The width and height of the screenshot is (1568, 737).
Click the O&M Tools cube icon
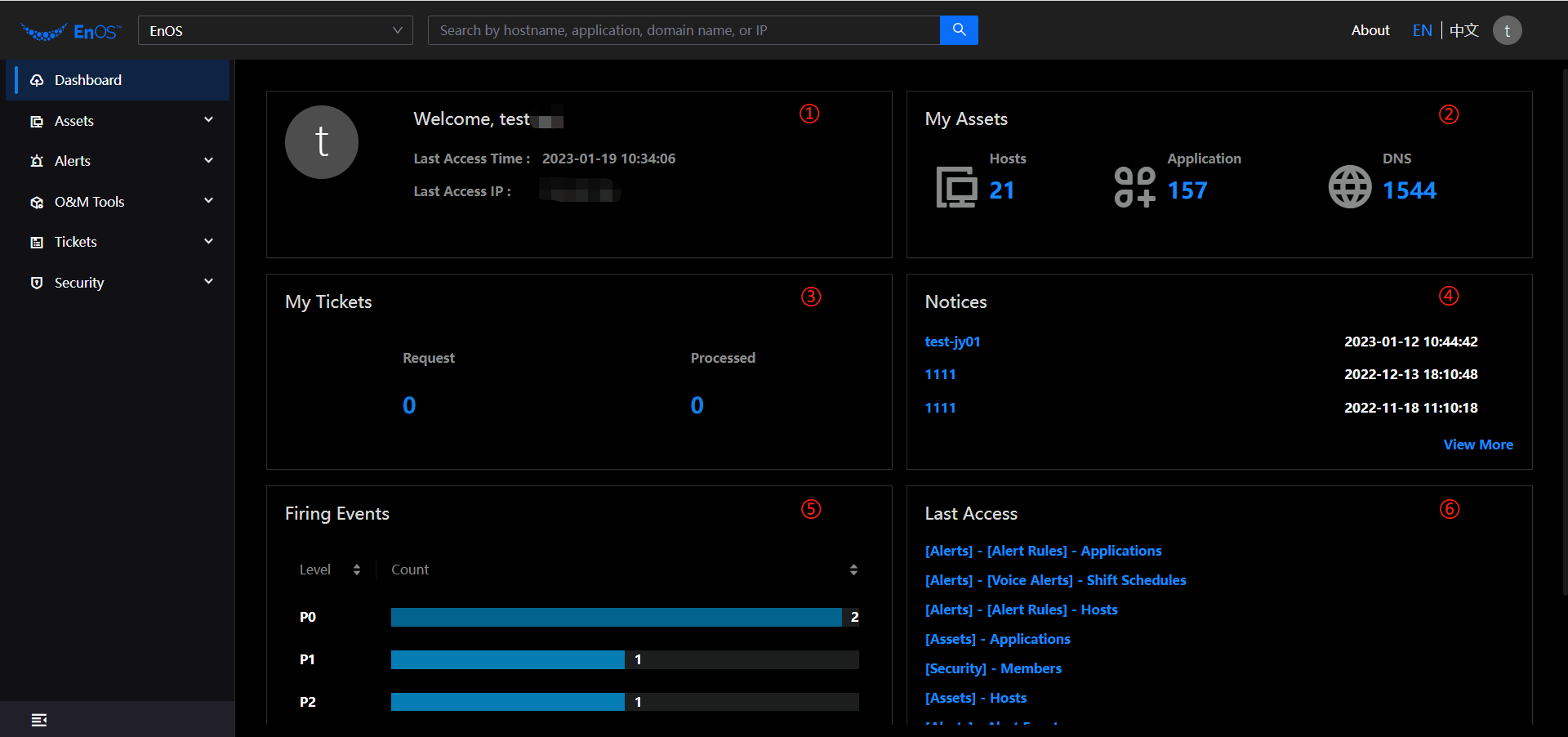pyautogui.click(x=37, y=201)
